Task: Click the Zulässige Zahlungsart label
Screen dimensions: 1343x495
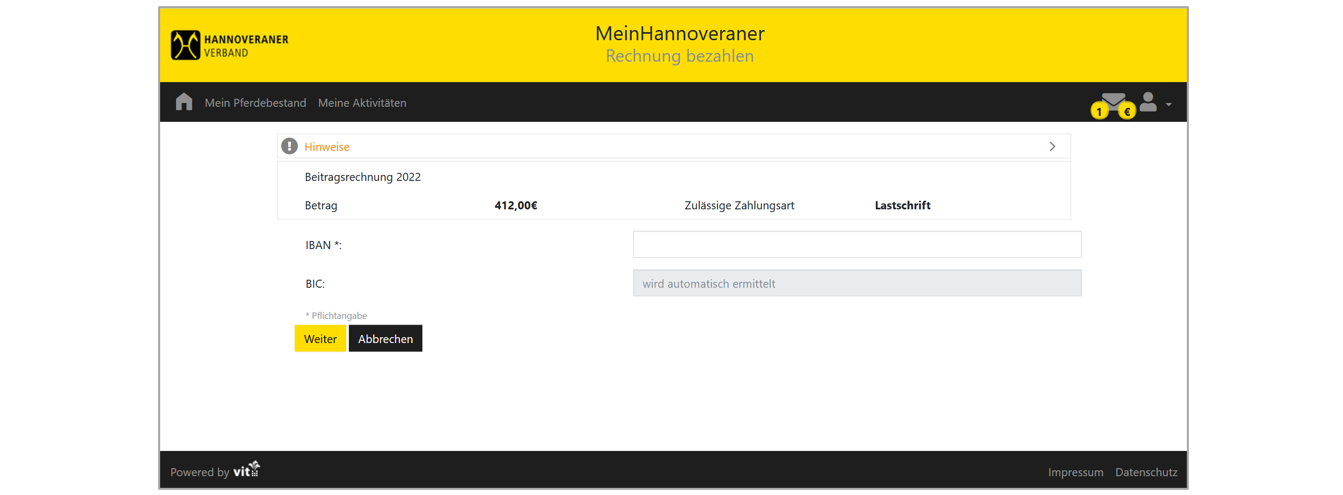Action: 739,205
